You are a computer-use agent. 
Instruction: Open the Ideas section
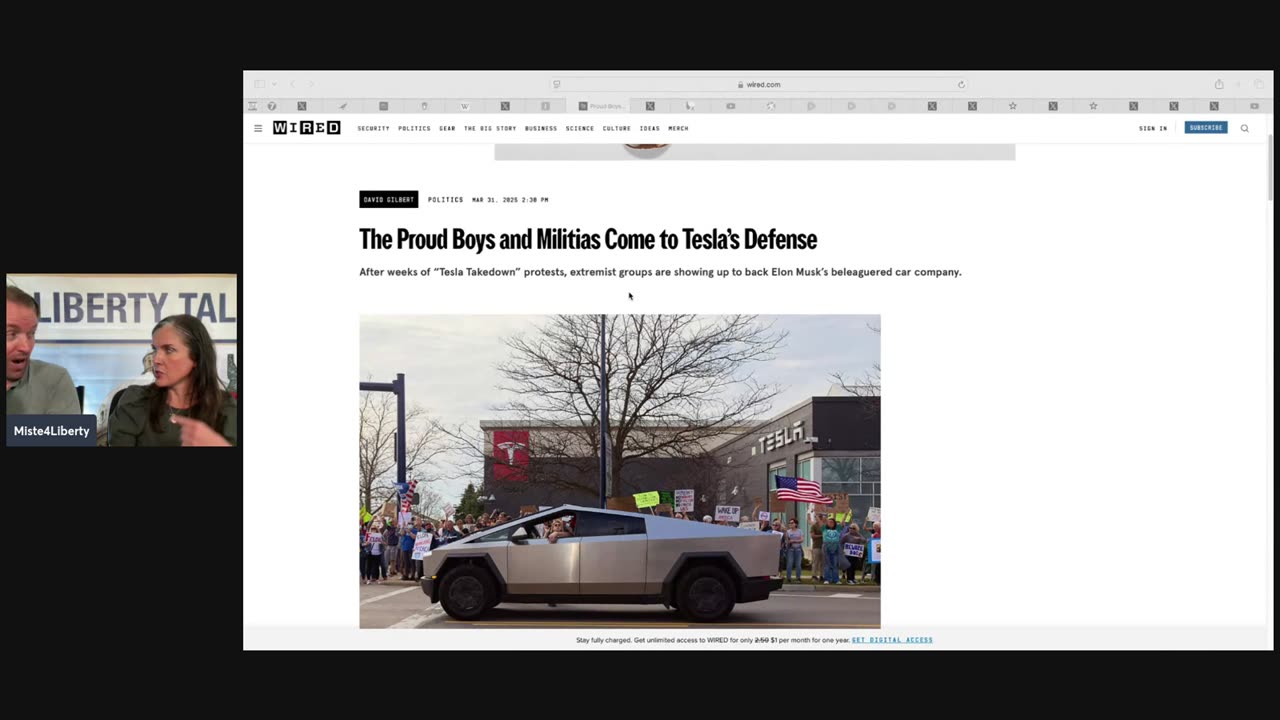pyautogui.click(x=650, y=128)
